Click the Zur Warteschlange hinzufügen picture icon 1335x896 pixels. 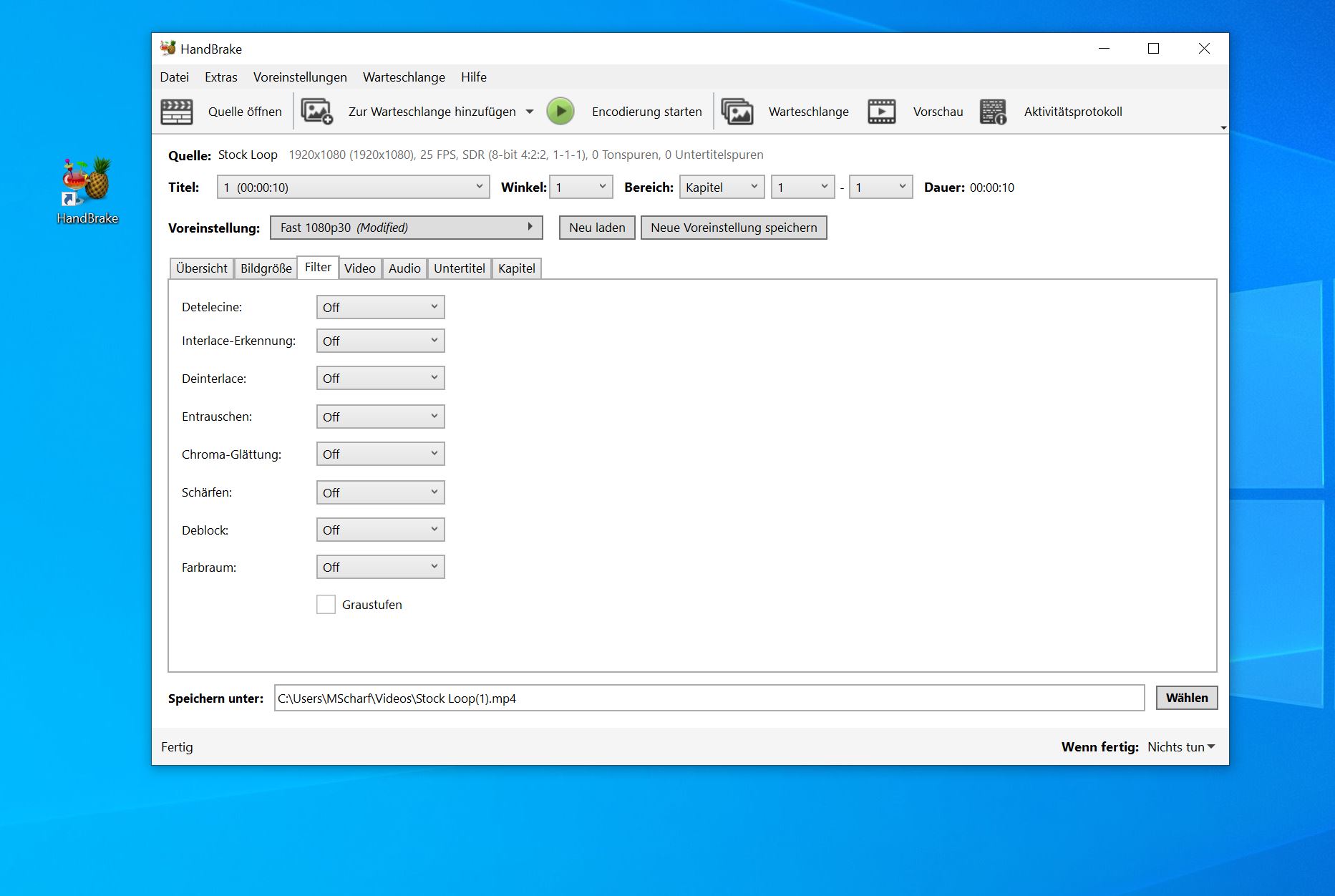(316, 112)
